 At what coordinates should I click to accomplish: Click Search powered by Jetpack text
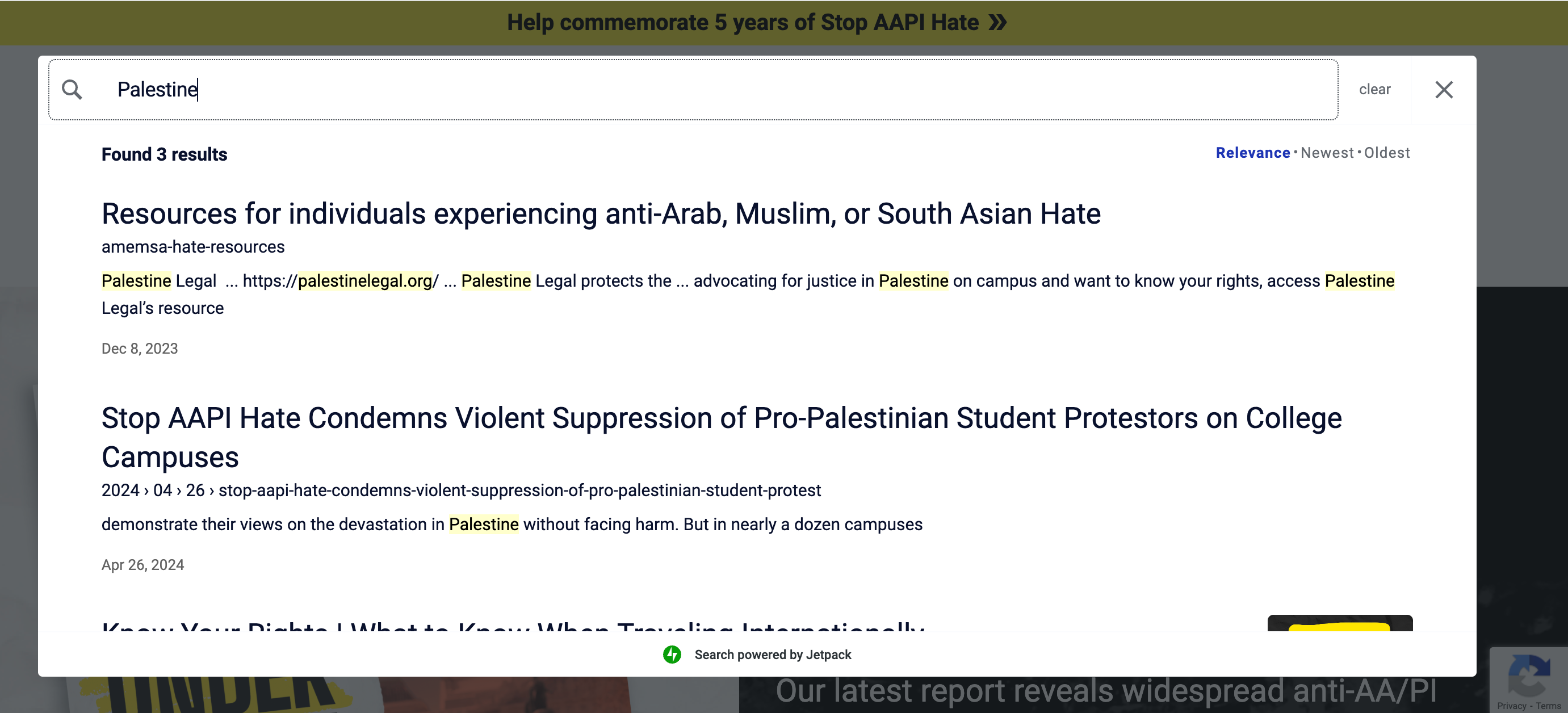(772, 655)
